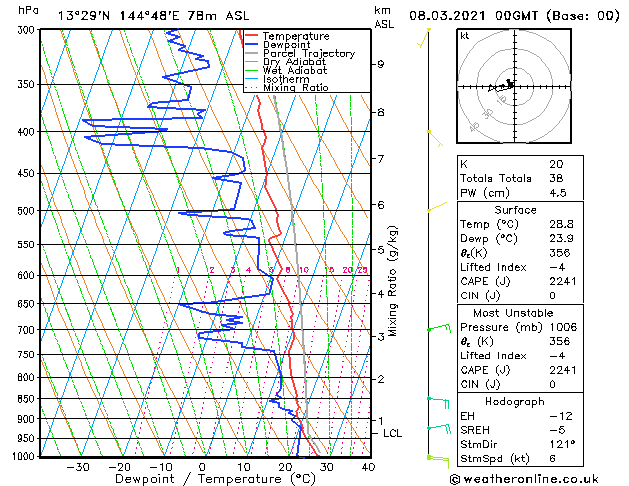
Task: Click the 'km ASL' altitude axis header
Action: click(384, 17)
